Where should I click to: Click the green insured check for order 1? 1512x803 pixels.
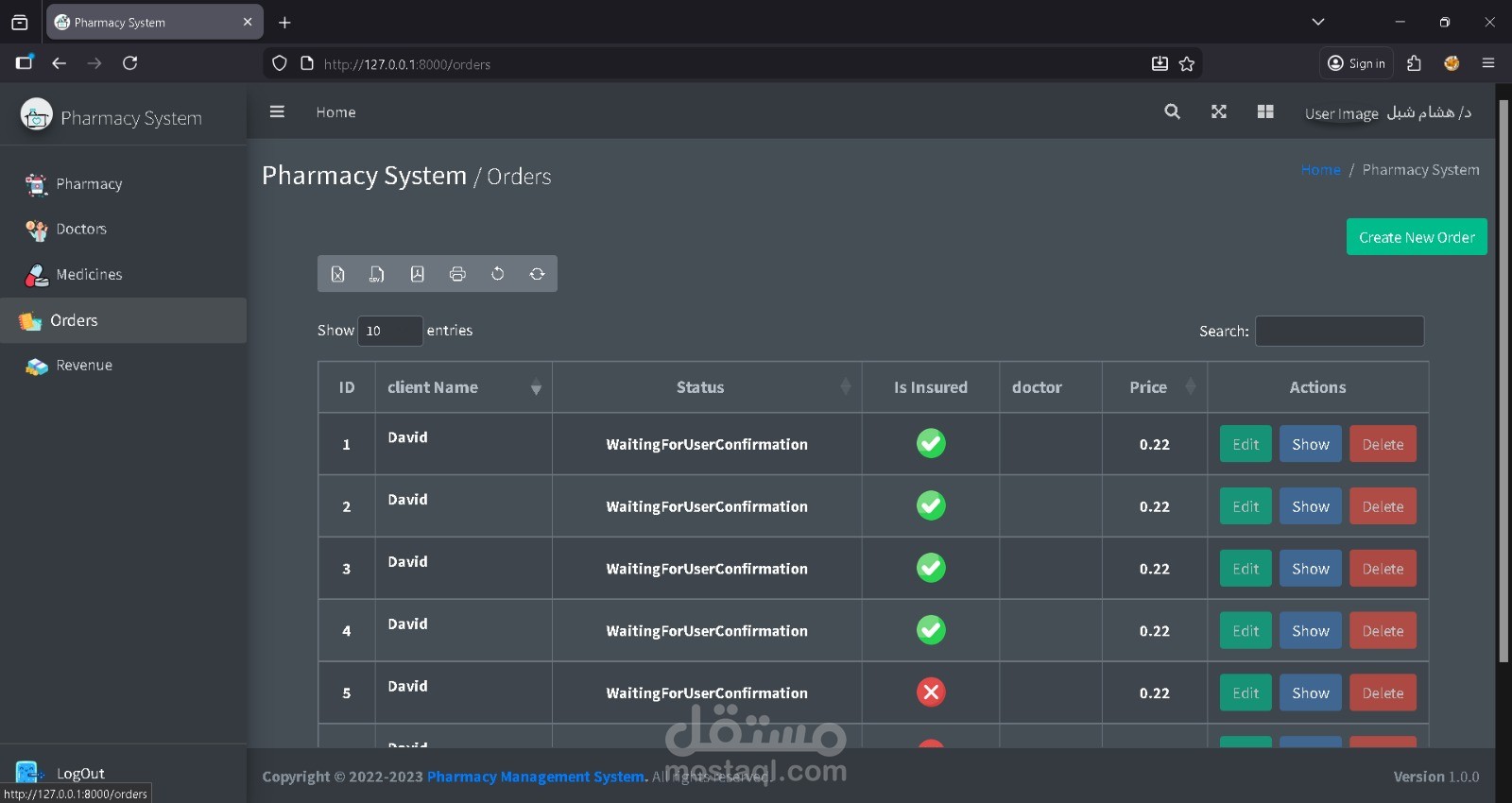click(931, 443)
